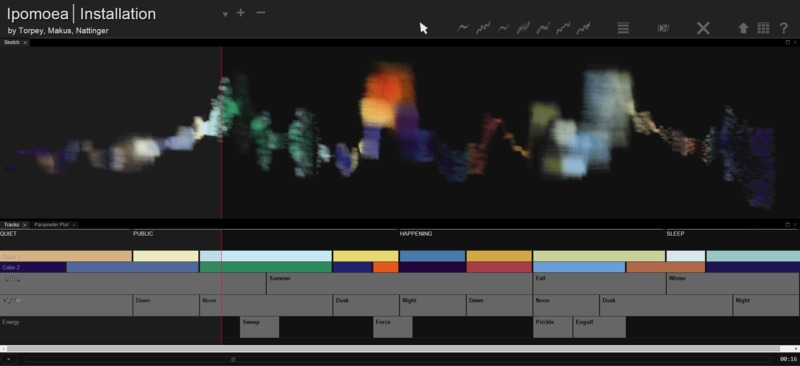Click the 00:16 time display

tap(788, 359)
